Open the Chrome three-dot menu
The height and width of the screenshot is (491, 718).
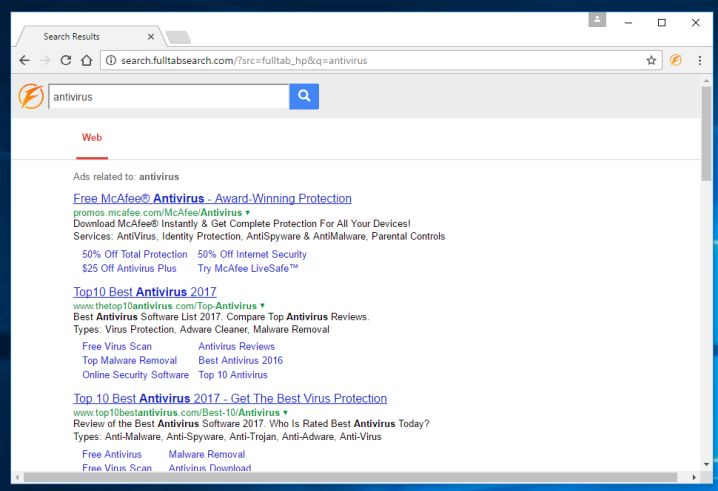click(700, 60)
